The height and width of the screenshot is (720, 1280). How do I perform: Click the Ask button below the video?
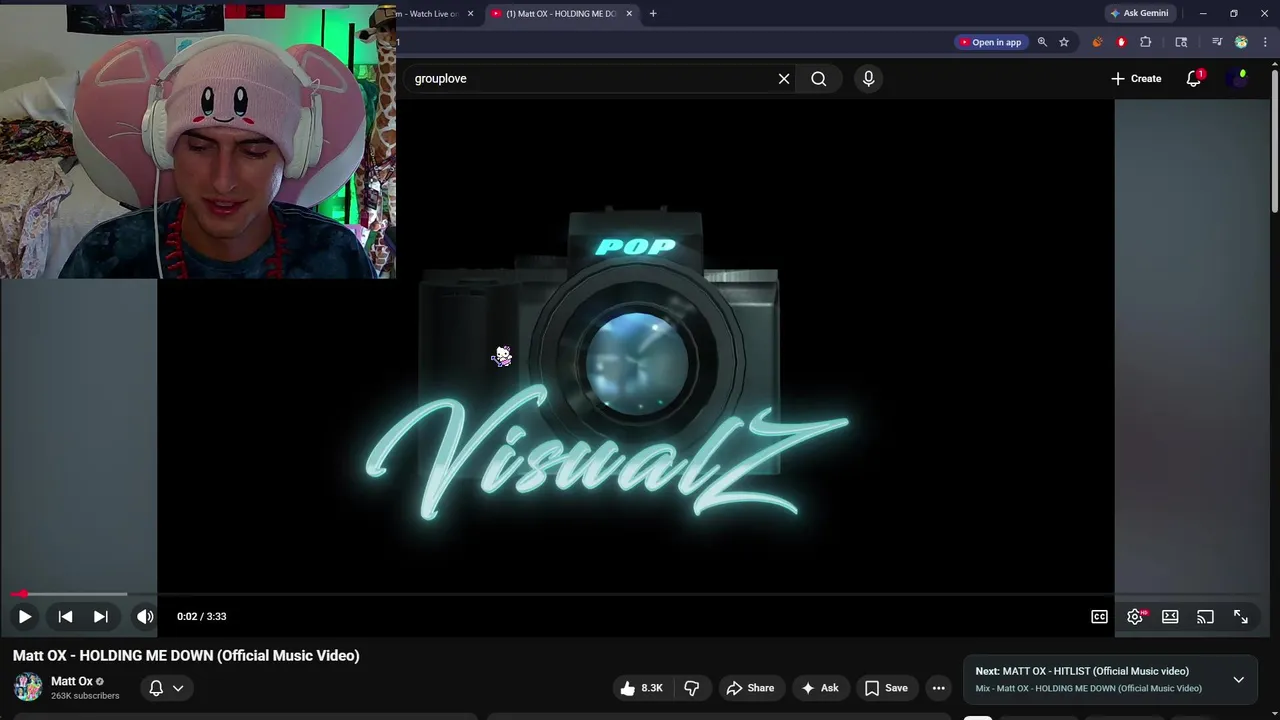click(819, 688)
